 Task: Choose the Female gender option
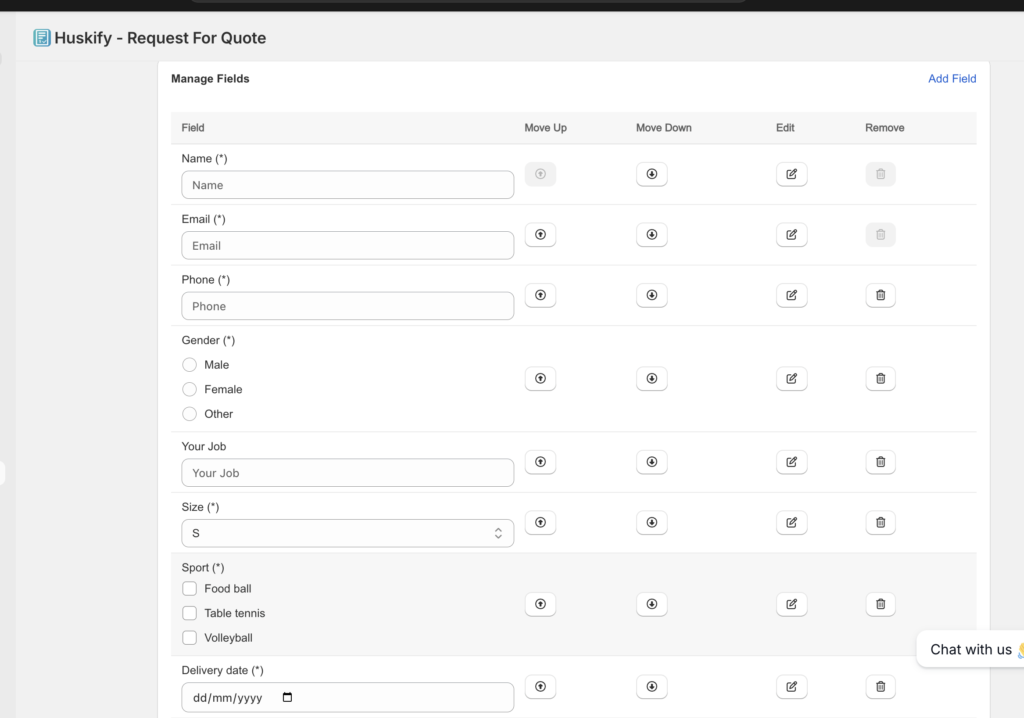point(190,390)
